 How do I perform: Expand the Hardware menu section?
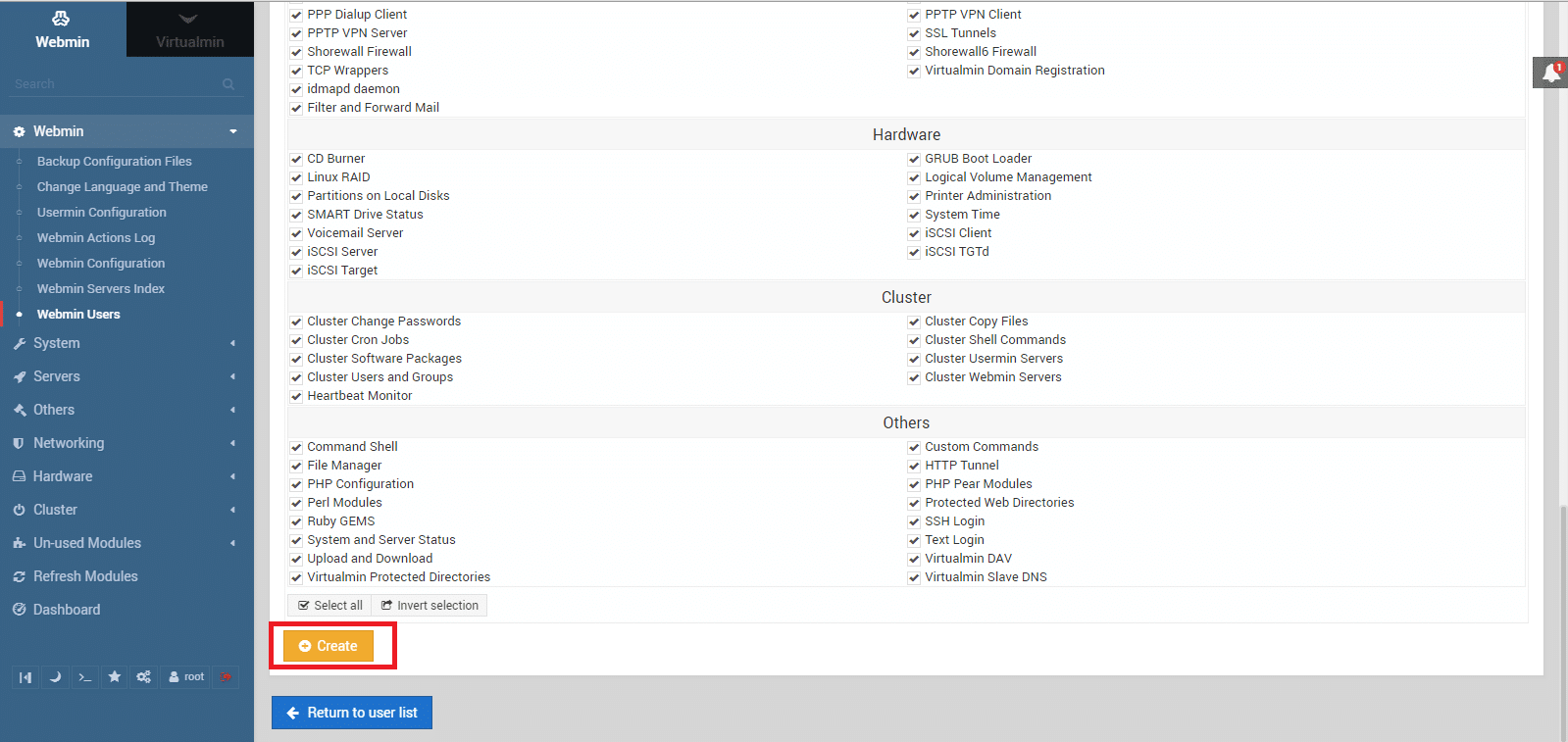pos(233,476)
